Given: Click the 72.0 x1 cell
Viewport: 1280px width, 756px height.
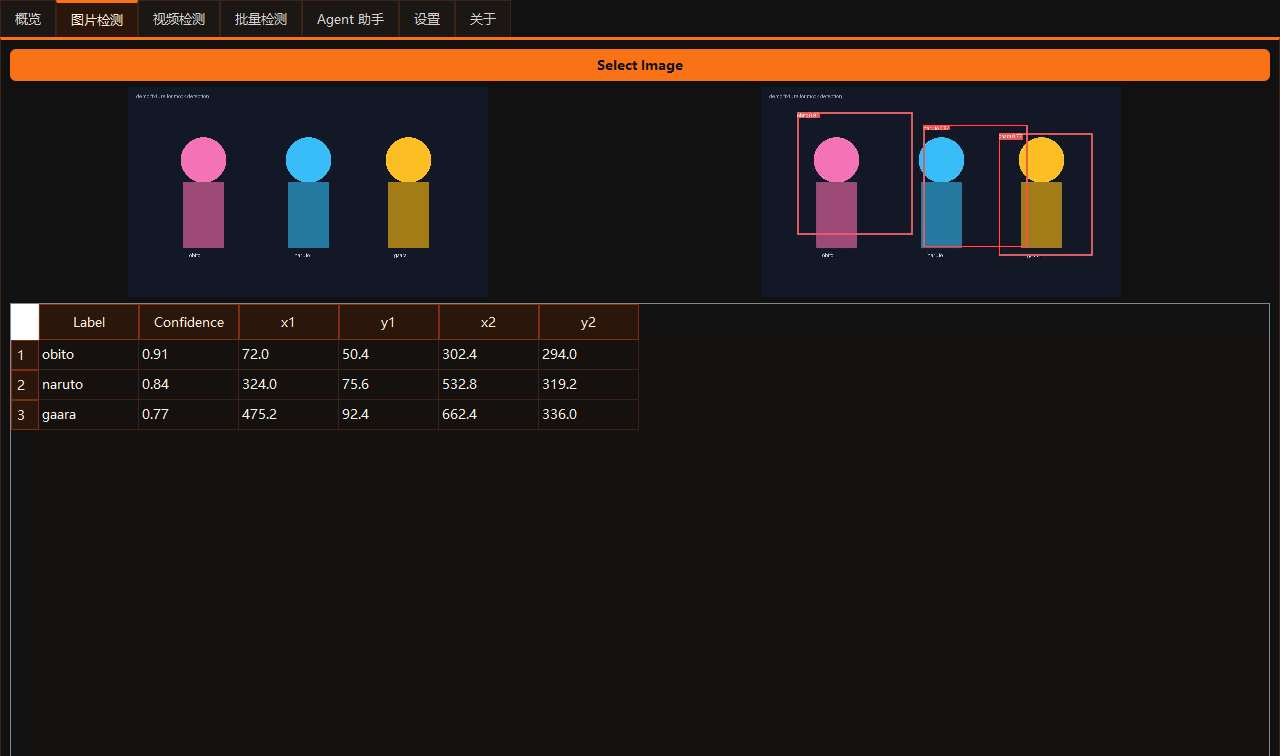Looking at the screenshot, I should [x=289, y=355].
